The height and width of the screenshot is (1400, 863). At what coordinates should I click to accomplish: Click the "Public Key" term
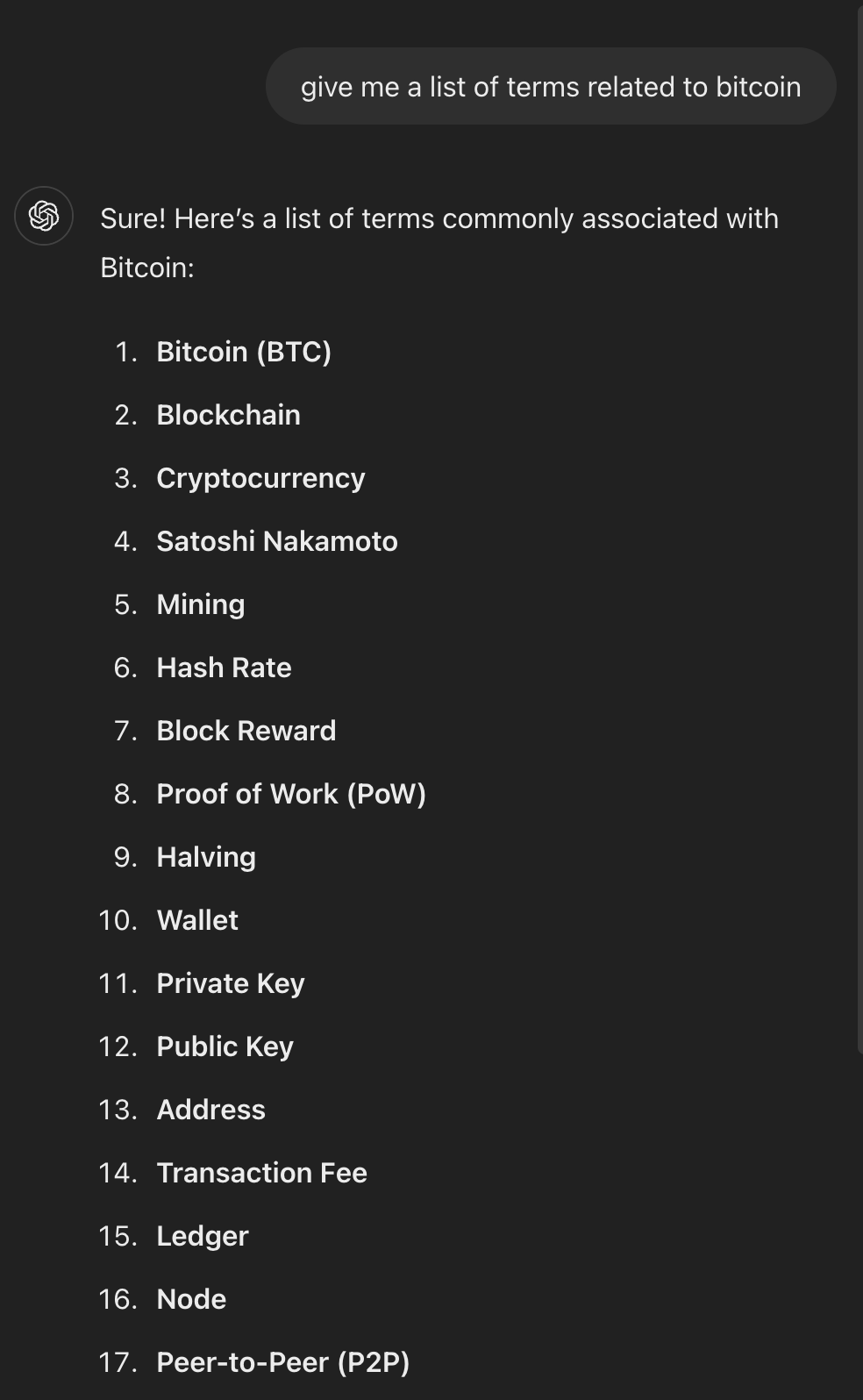point(225,1046)
